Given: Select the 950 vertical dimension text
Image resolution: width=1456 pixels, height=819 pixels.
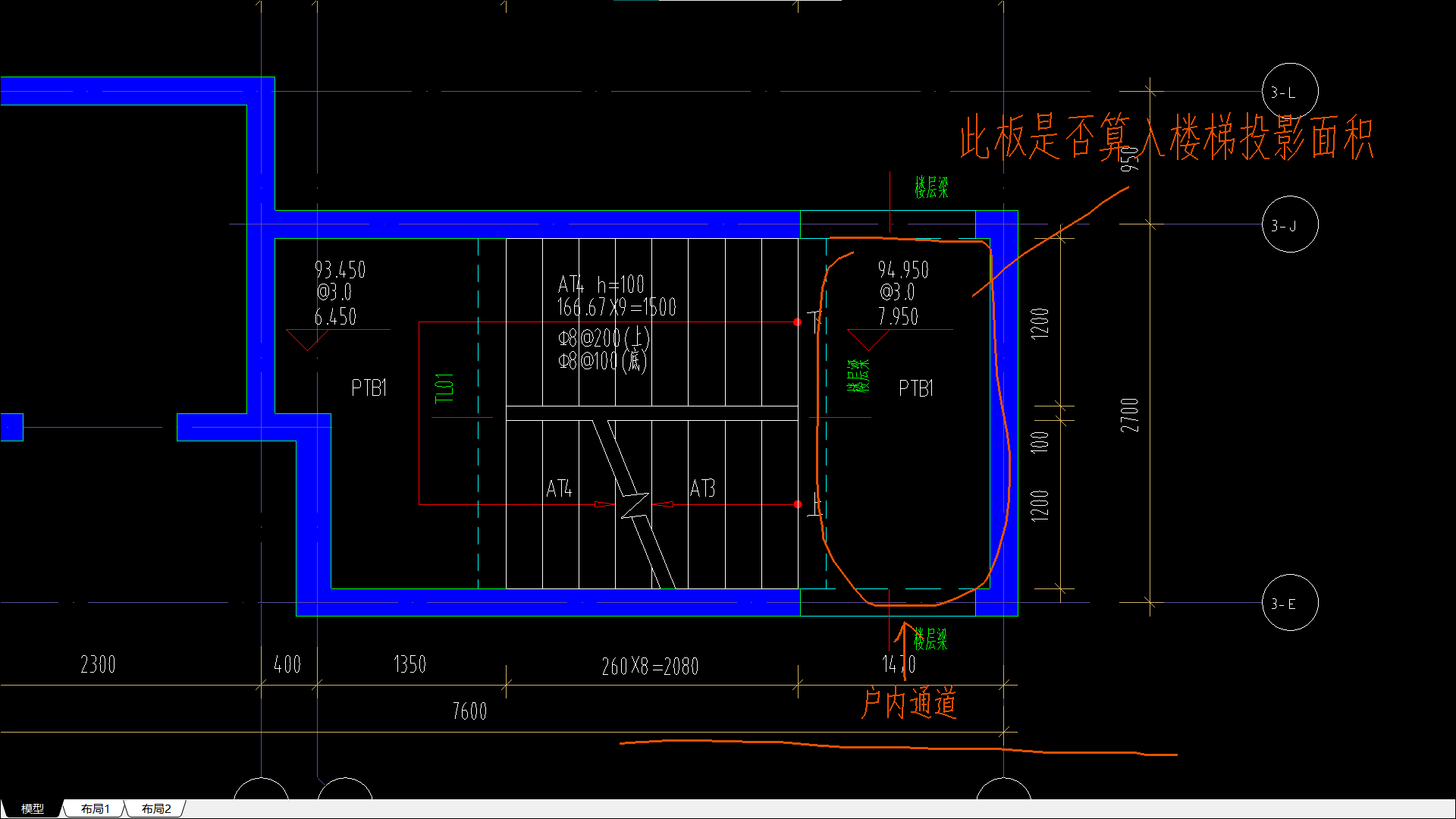Looking at the screenshot, I should (1130, 158).
